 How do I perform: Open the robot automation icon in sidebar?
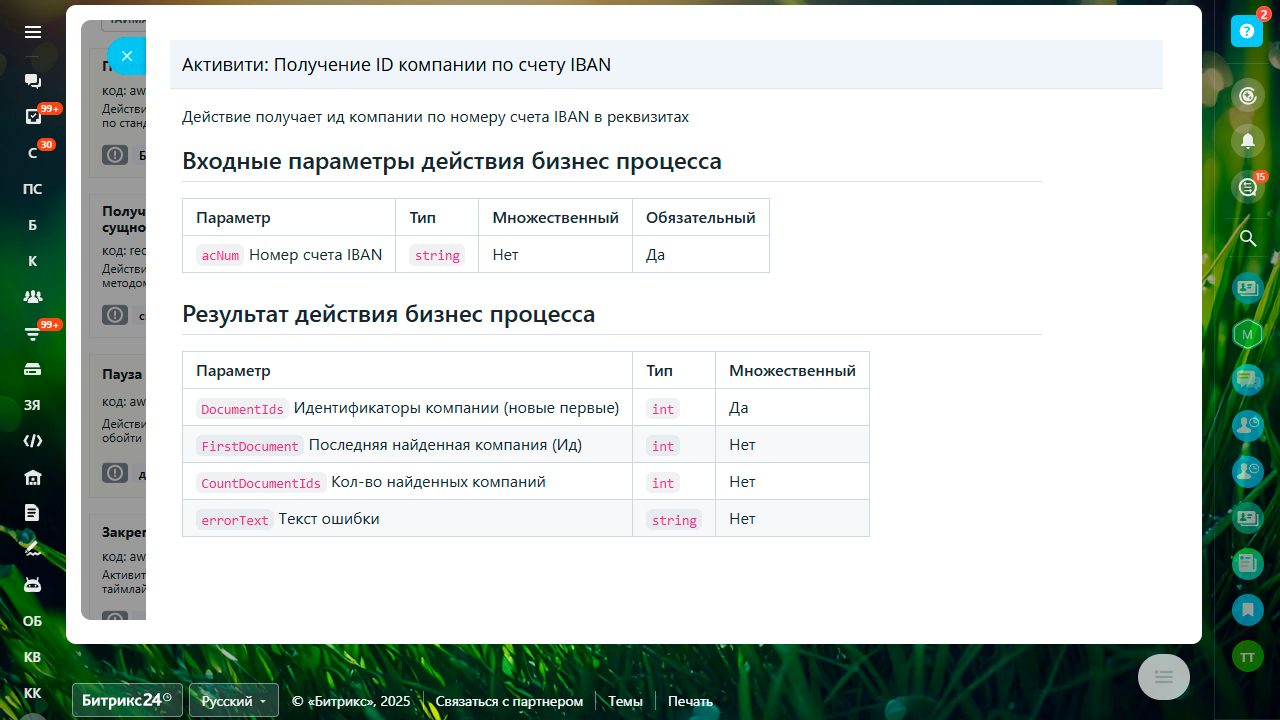pos(33,585)
